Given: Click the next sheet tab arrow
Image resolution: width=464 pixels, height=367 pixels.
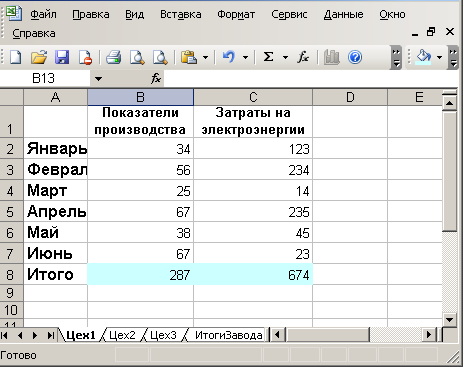Looking at the screenshot, I should click(x=35, y=335).
